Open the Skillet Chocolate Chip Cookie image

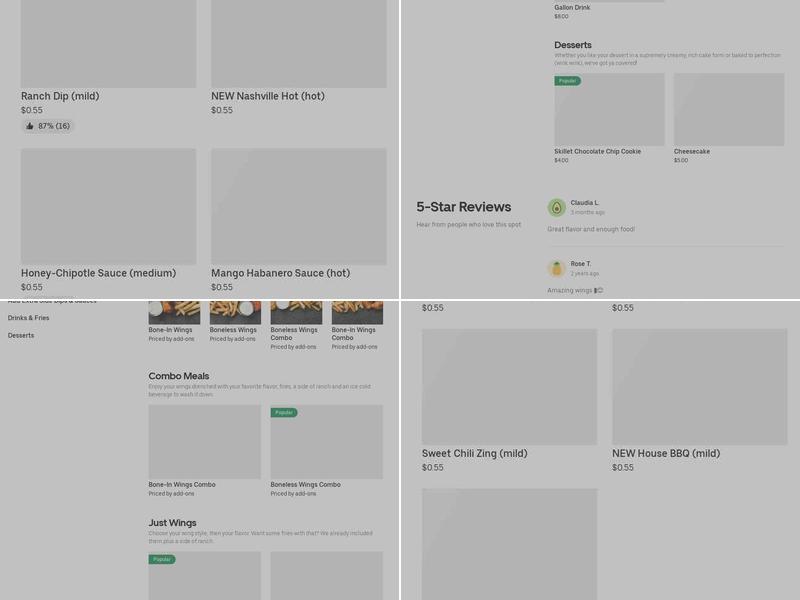tap(609, 109)
